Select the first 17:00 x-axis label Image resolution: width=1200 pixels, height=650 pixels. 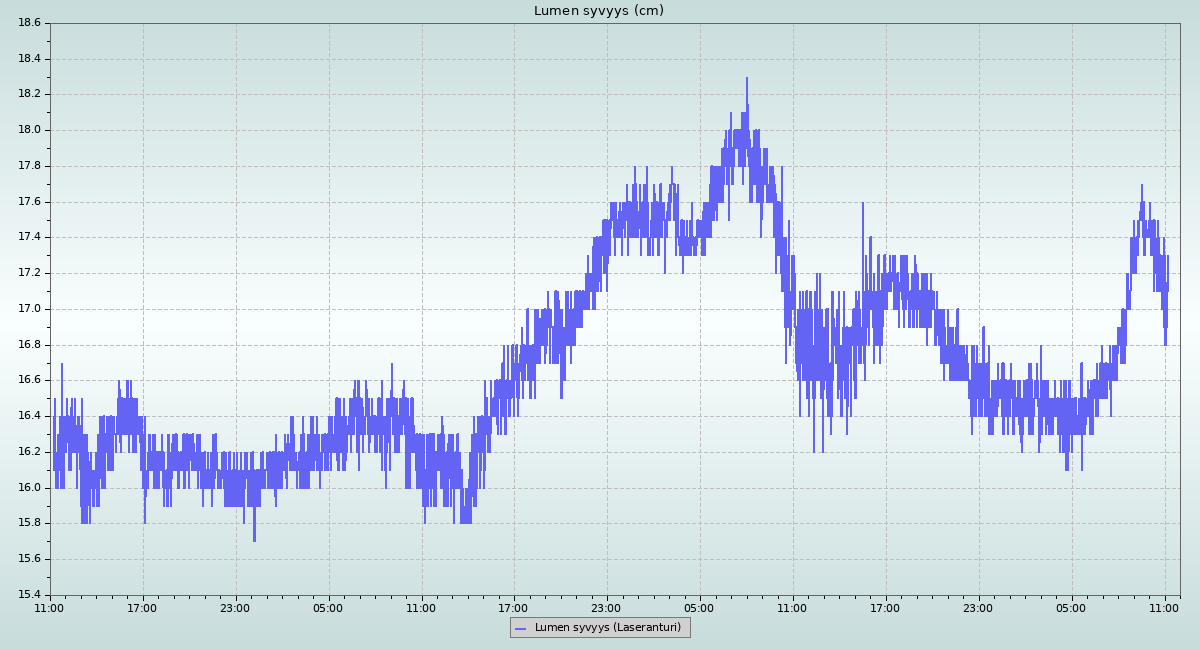142,607
